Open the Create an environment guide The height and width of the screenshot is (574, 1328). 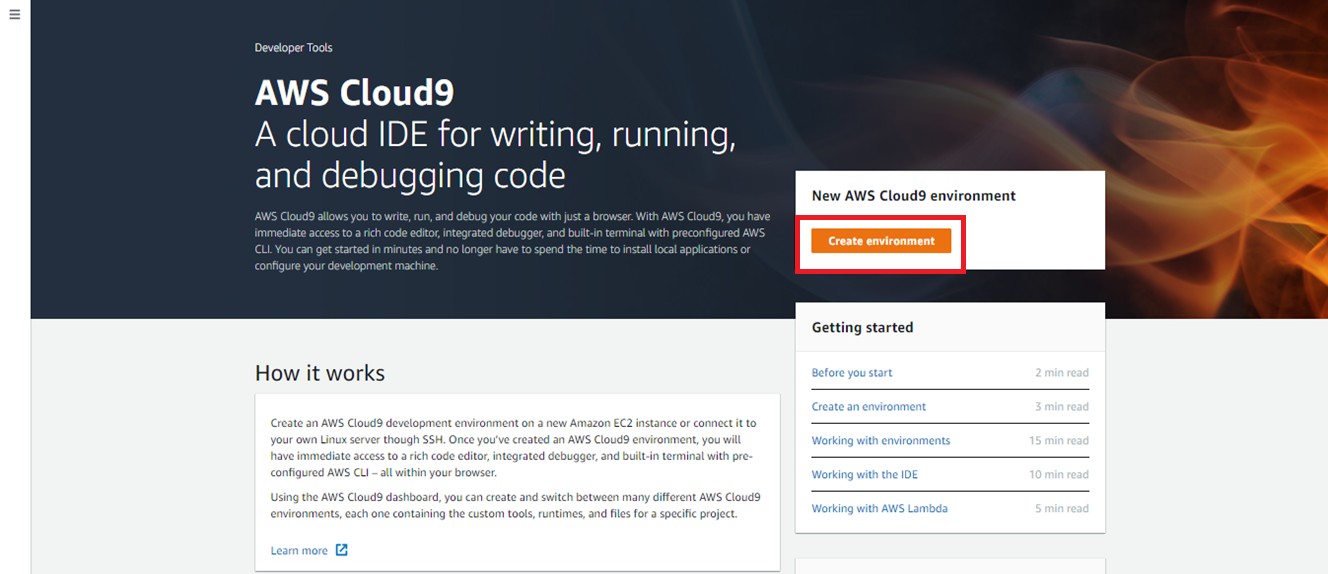[869, 407]
